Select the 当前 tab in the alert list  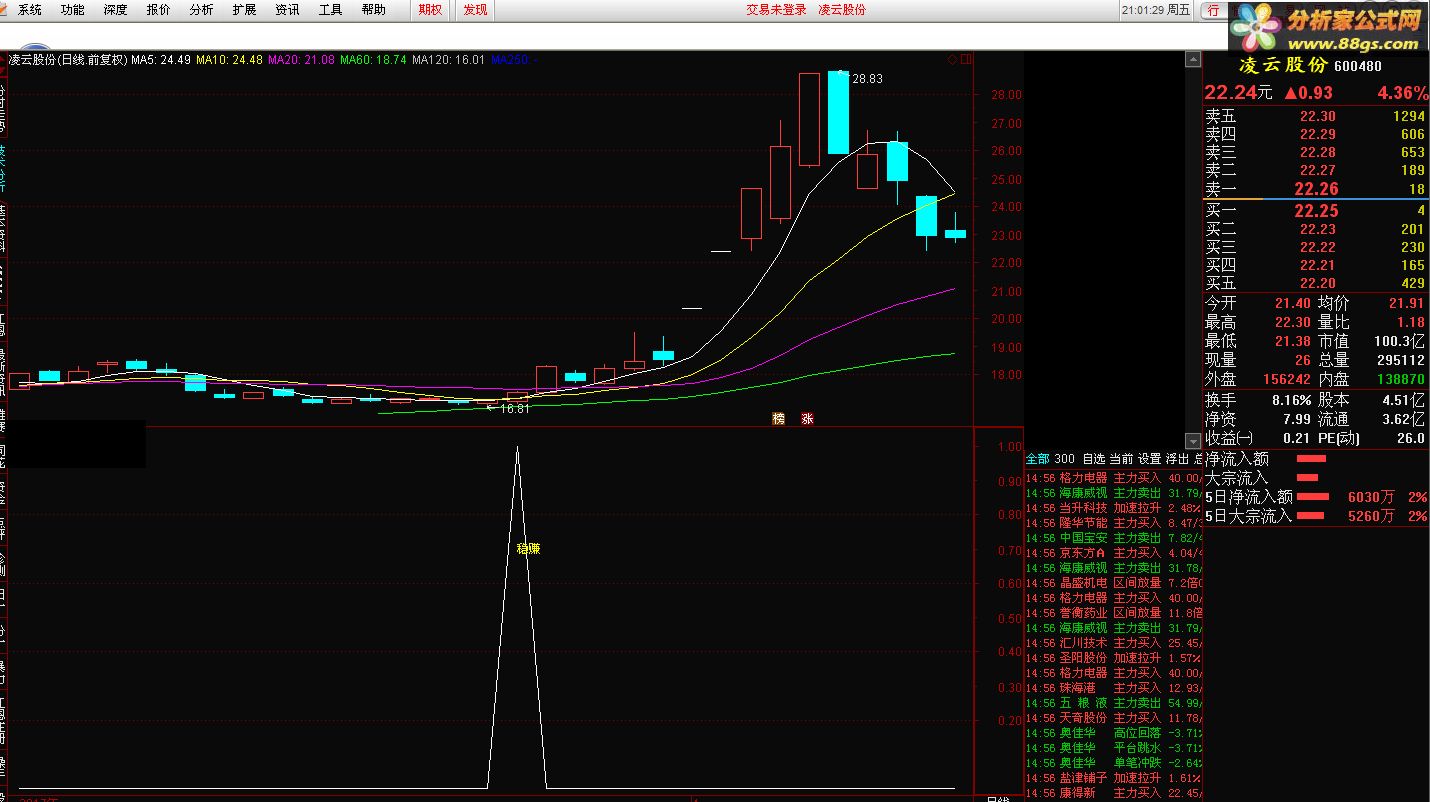pos(1122,459)
